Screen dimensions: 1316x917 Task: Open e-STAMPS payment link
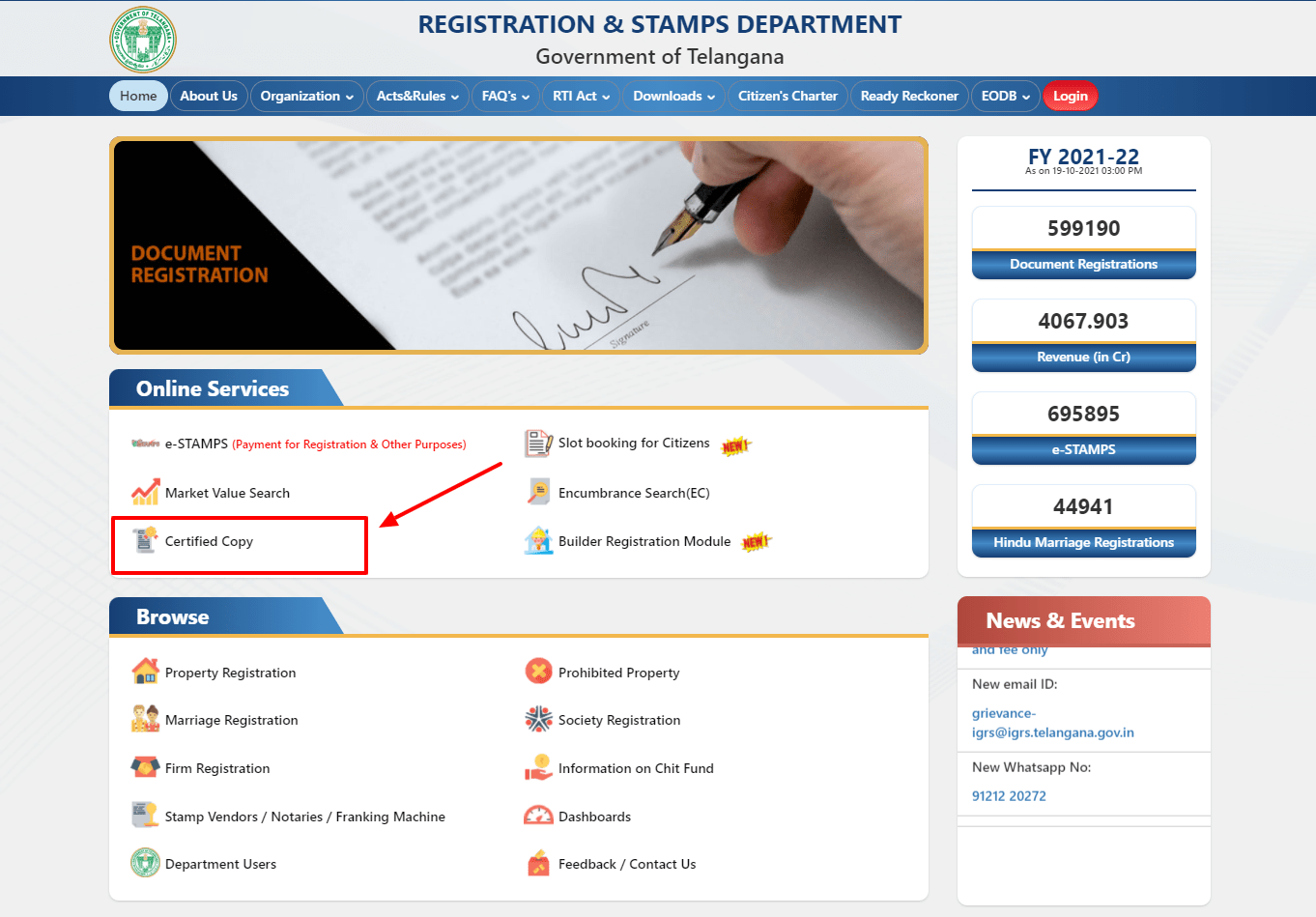[315, 444]
